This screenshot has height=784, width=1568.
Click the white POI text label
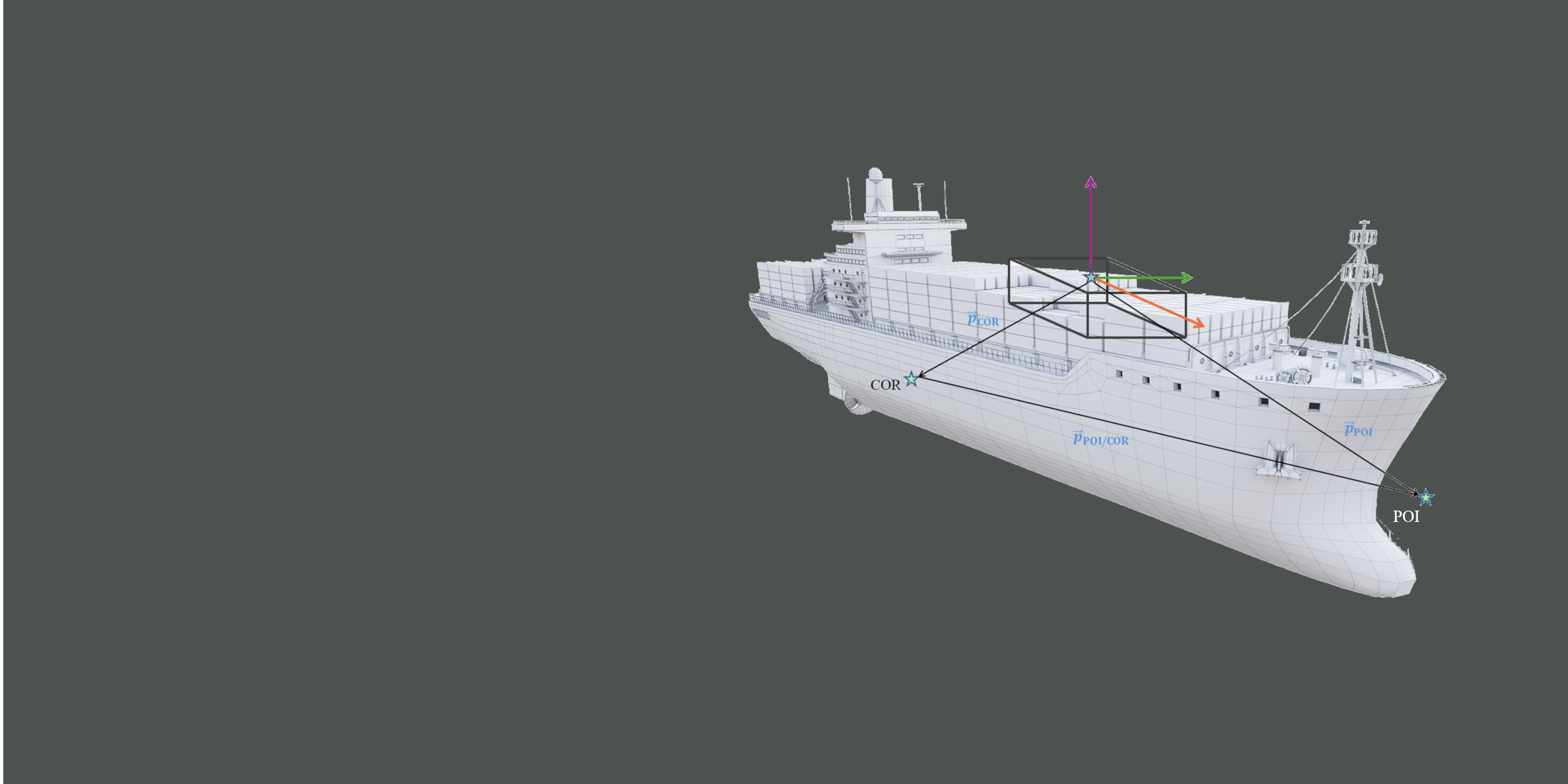pos(1406,517)
